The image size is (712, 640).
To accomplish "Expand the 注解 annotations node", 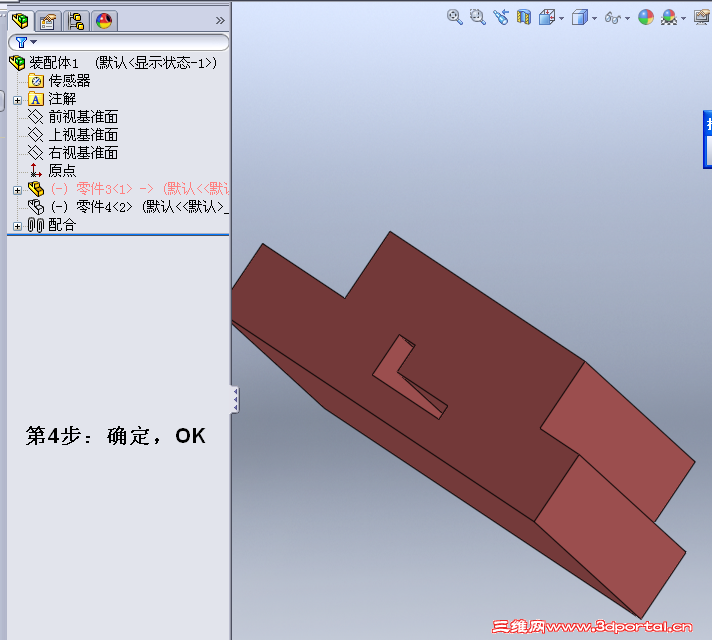I will (x=17, y=100).
